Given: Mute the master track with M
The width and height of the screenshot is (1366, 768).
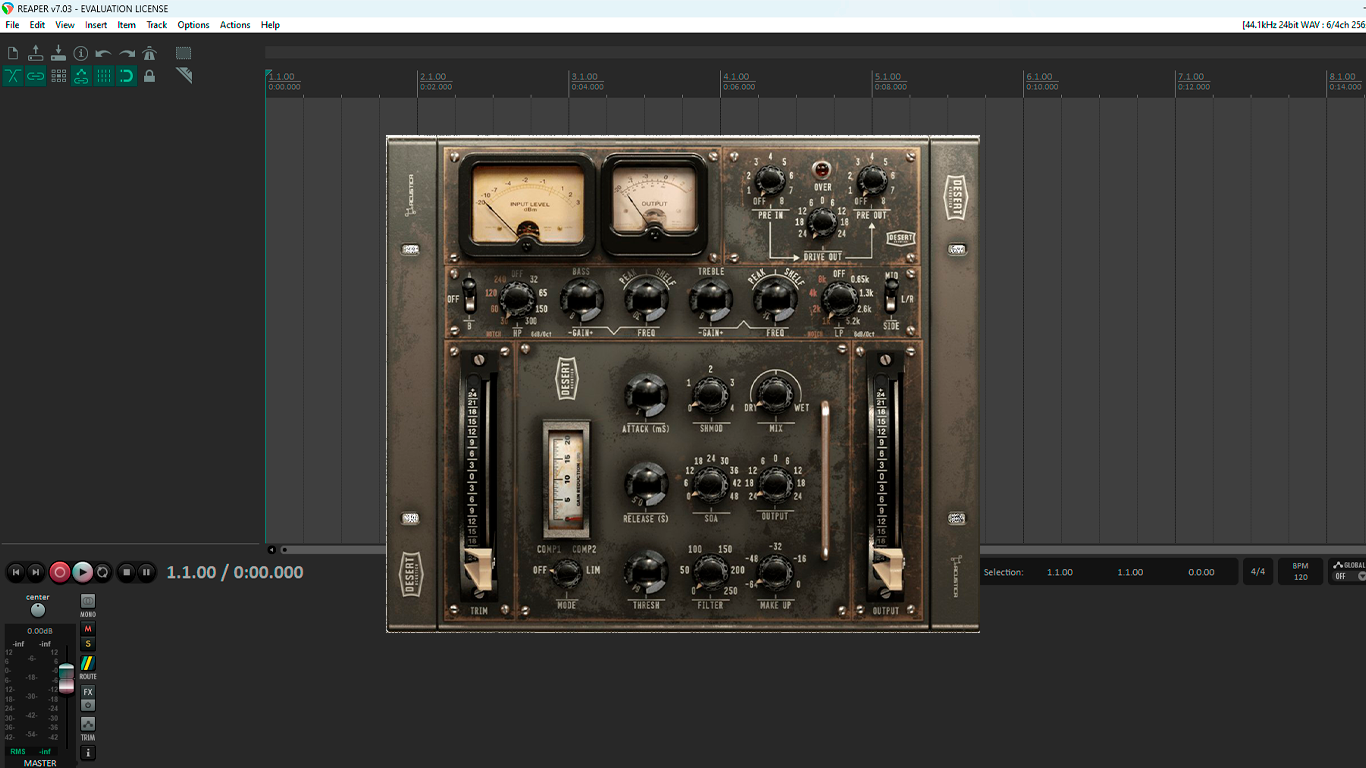Looking at the screenshot, I should [88, 629].
